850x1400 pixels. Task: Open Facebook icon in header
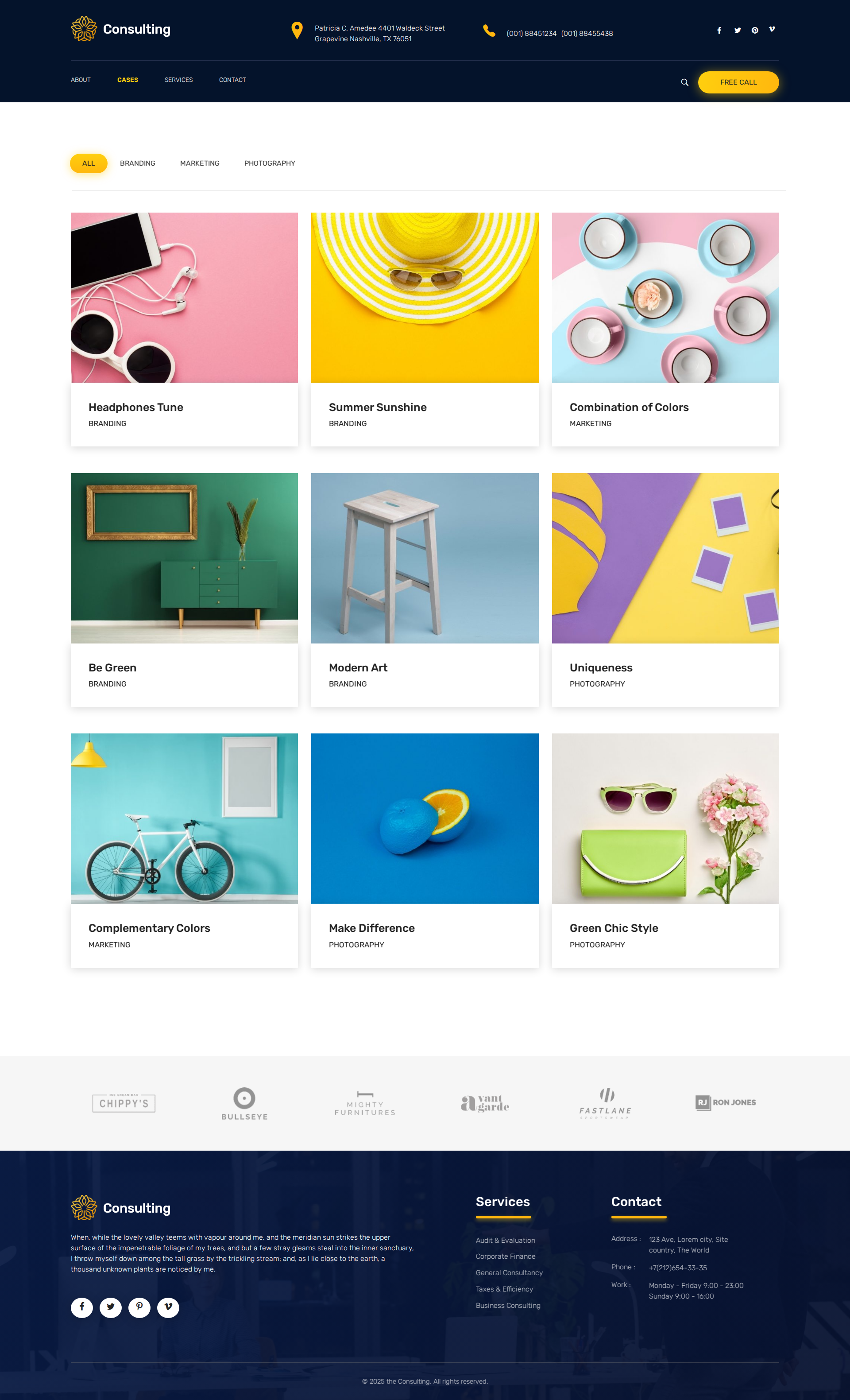click(719, 30)
